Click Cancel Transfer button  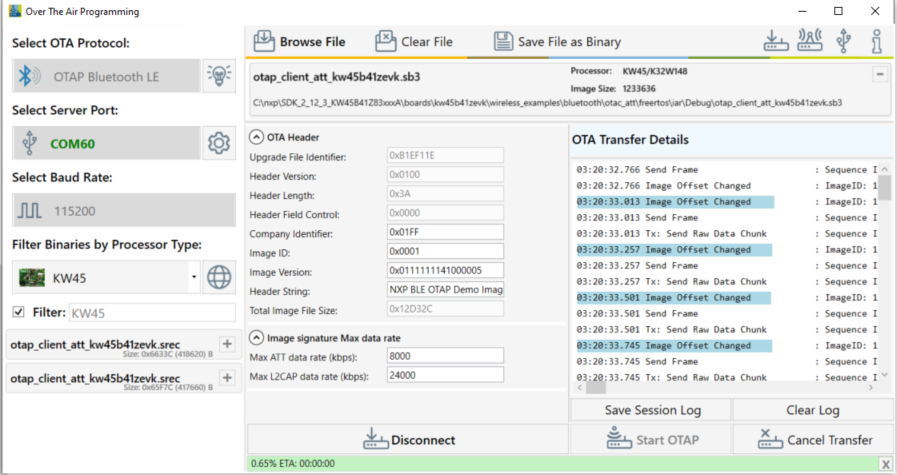tap(813, 439)
